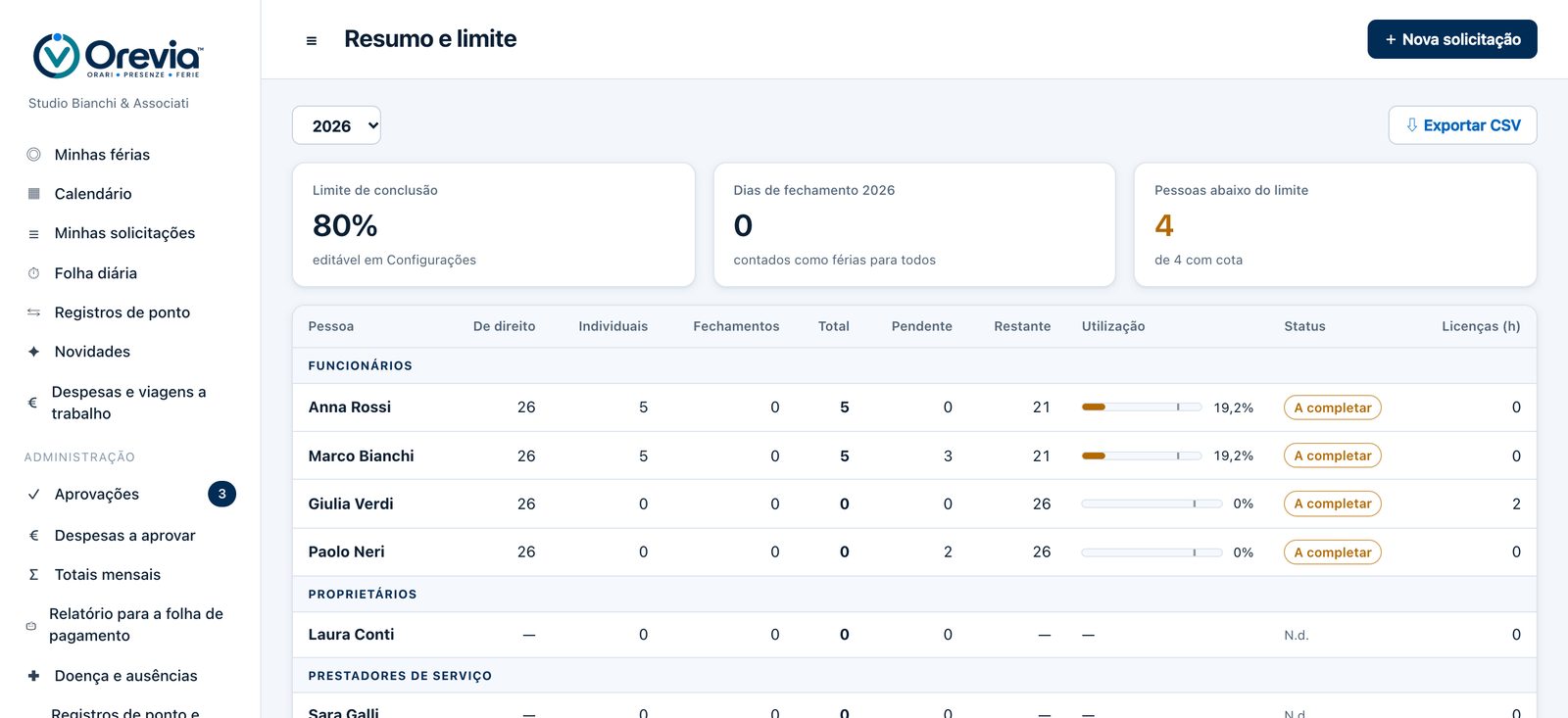Click the Minhas solicitações list icon
Viewport: 1568px width, 718px height.
click(33, 234)
